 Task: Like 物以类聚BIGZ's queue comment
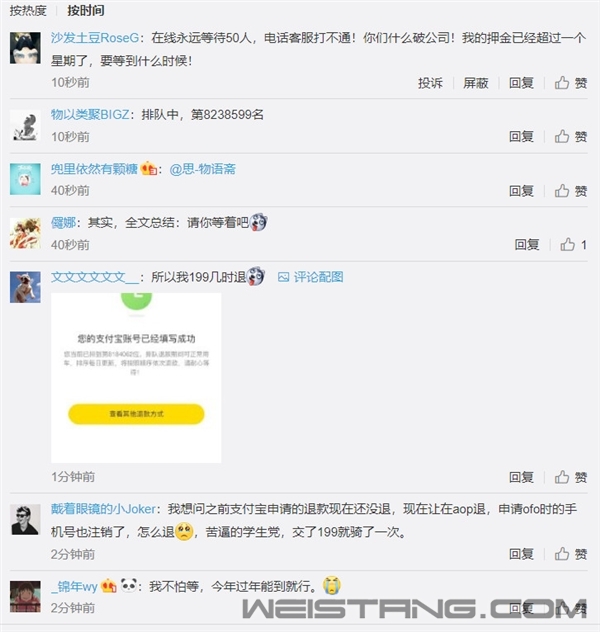(571, 137)
